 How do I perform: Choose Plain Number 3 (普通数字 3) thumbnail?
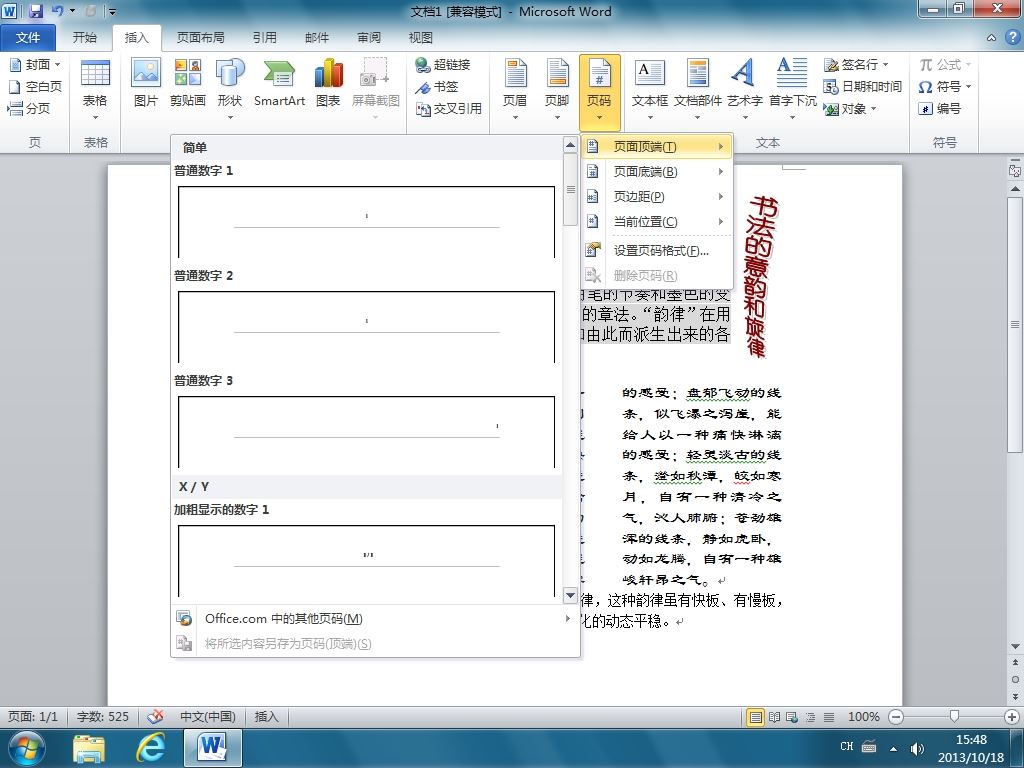click(366, 432)
